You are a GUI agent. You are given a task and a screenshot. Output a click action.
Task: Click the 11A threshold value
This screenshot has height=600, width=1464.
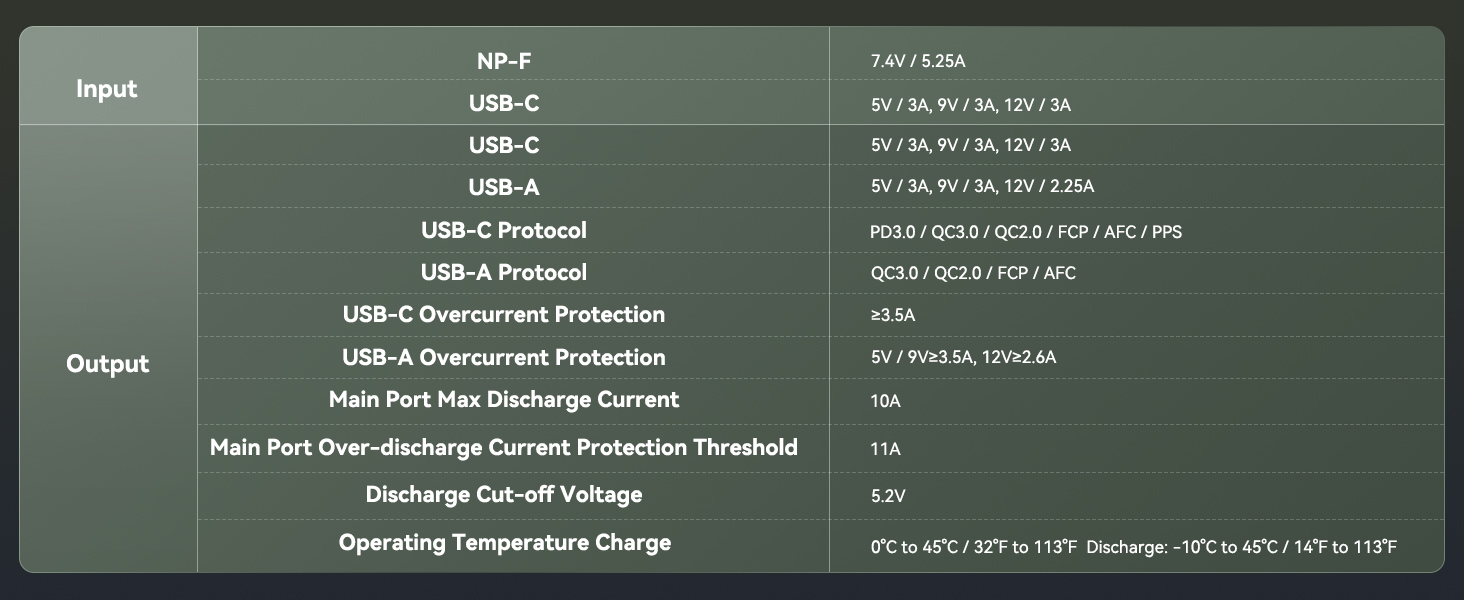click(885, 449)
